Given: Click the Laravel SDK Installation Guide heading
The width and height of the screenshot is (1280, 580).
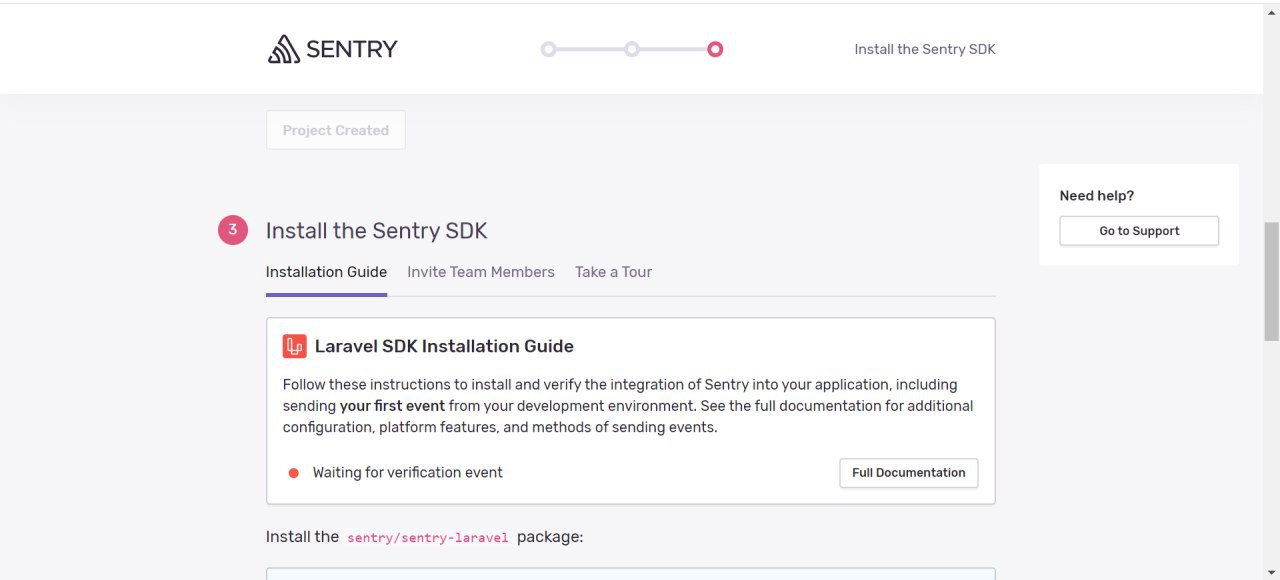Looking at the screenshot, I should pyautogui.click(x=444, y=346).
